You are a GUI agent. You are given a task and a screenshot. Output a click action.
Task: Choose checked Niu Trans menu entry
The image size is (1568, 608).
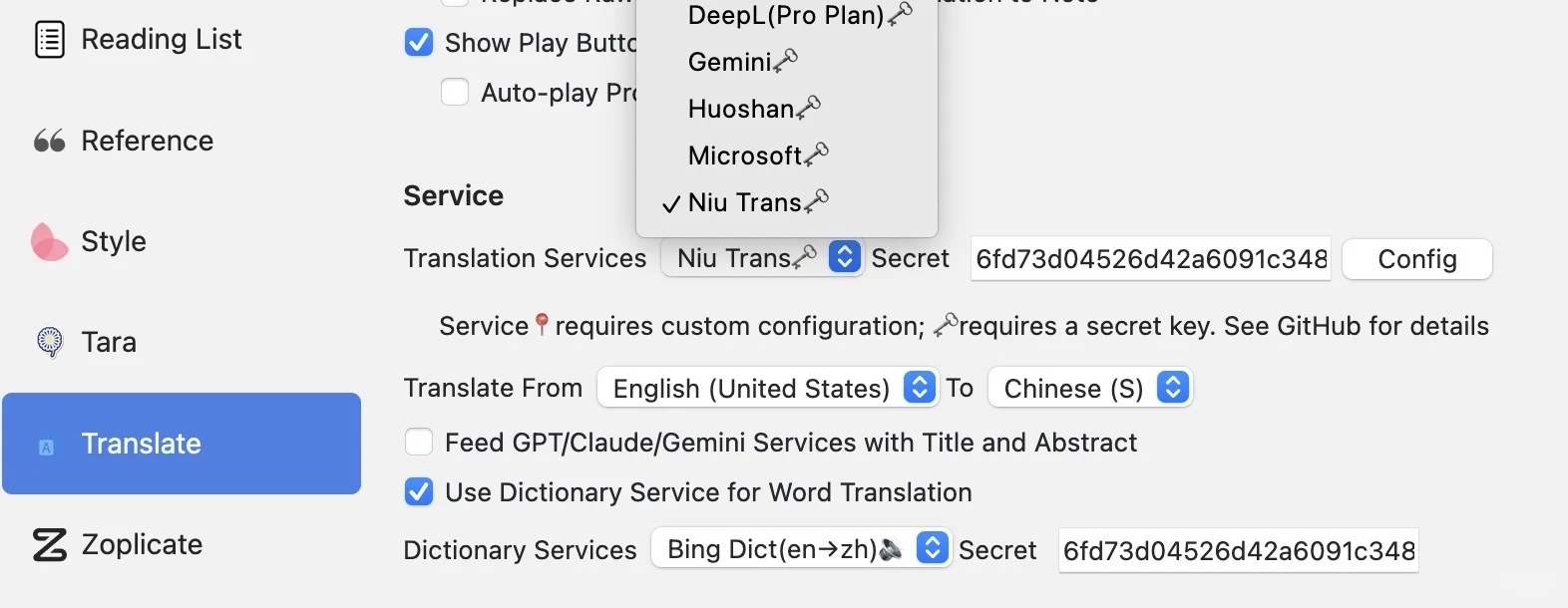pos(787,202)
